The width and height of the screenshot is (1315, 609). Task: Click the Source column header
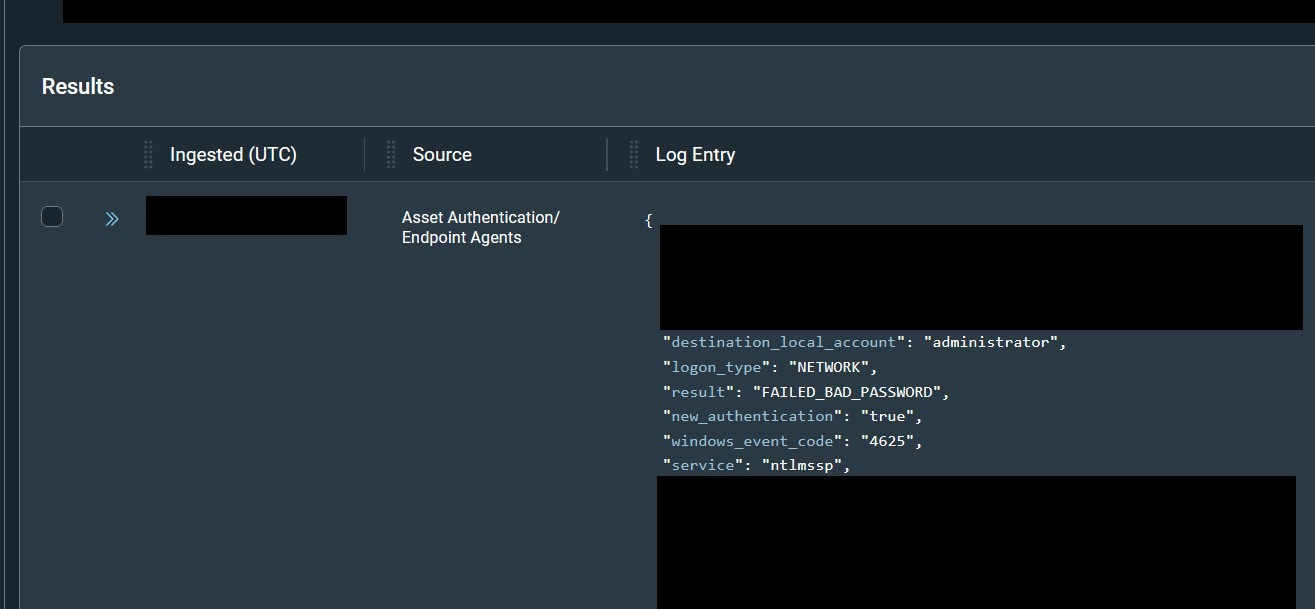[x=442, y=154]
